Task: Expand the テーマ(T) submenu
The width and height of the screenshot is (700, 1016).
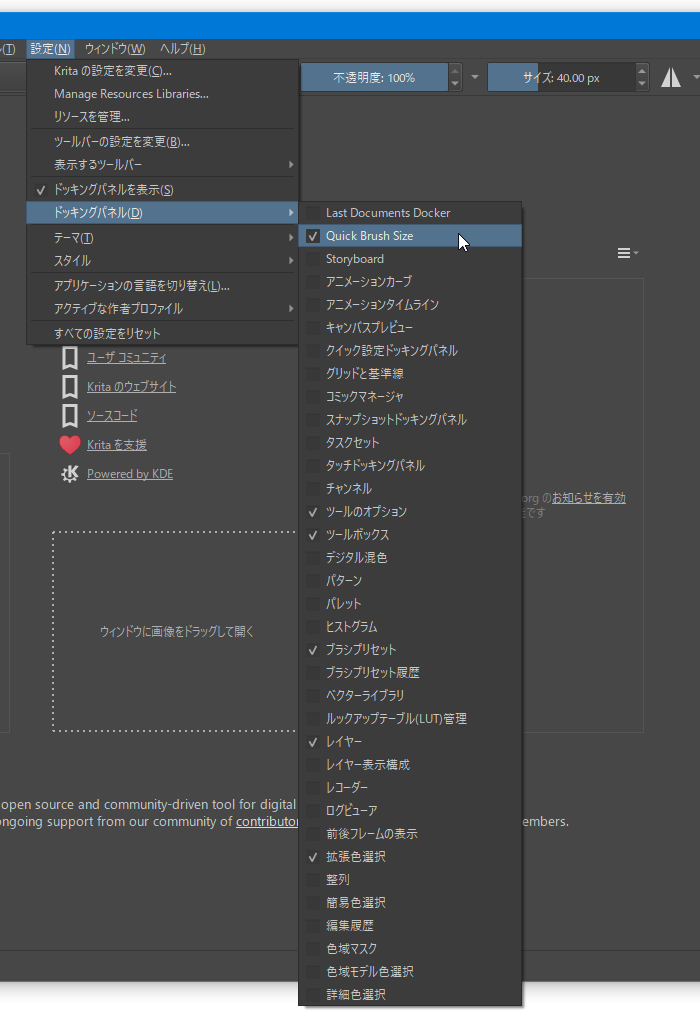Action: click(x=162, y=238)
